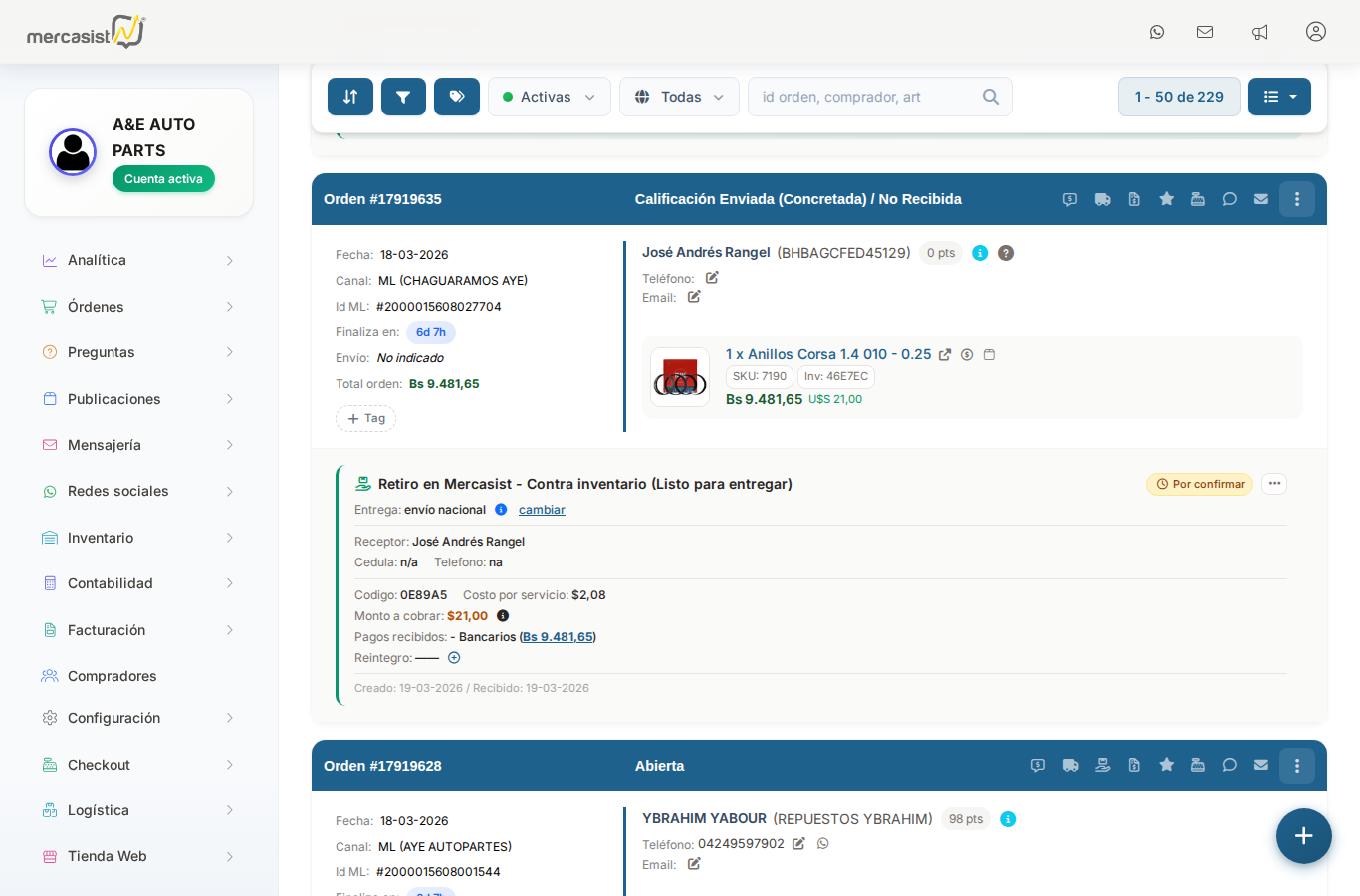
Task: Open the Todas channel dropdown
Action: click(x=679, y=97)
